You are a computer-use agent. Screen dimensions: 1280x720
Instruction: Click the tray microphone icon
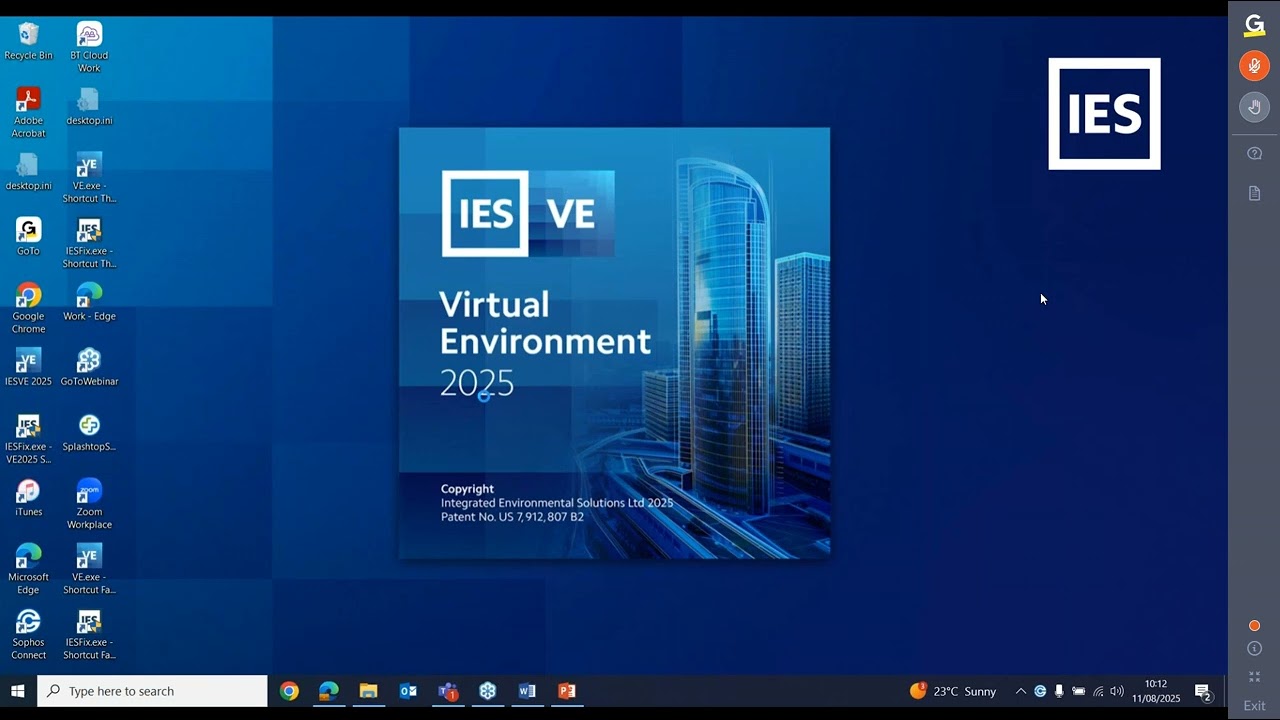(1059, 691)
